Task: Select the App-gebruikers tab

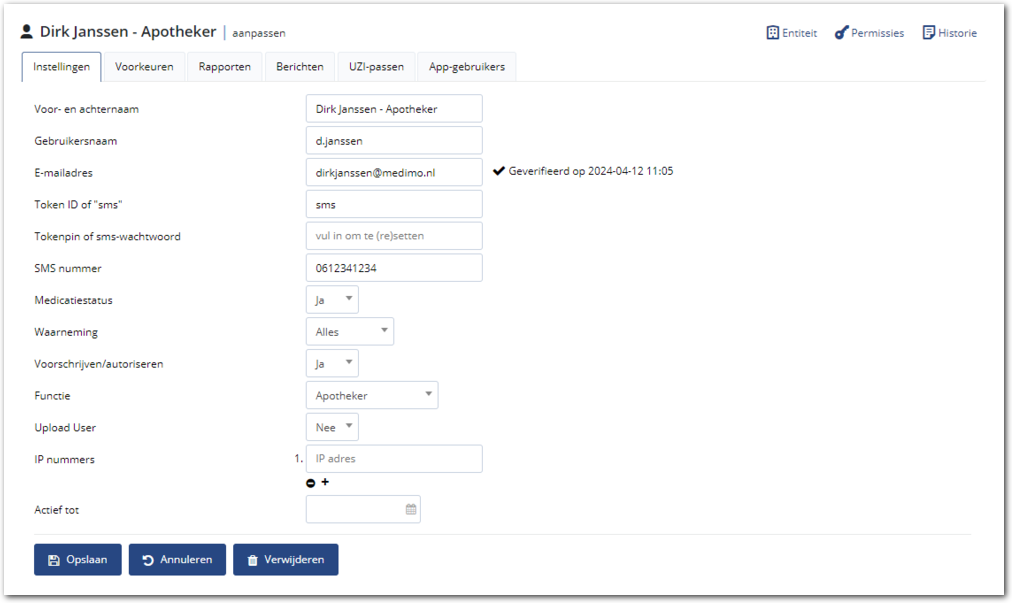Action: (466, 67)
